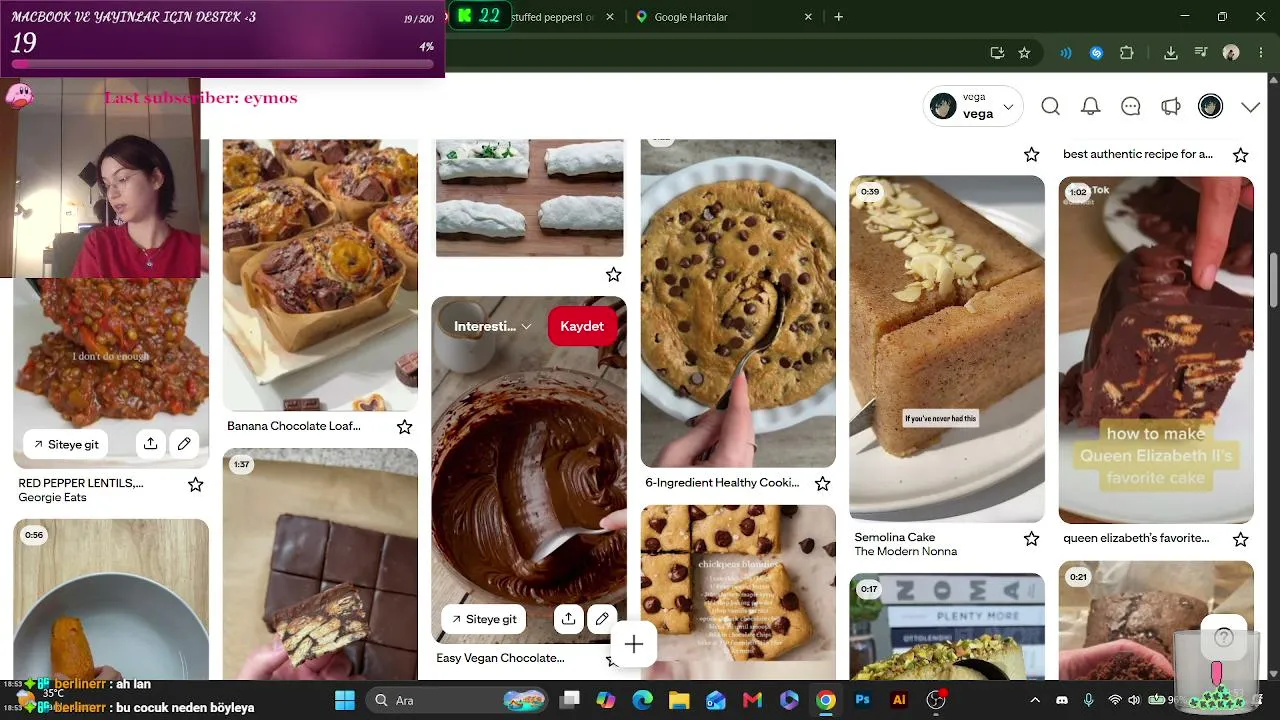This screenshot has height=720, width=1280.
Task: Open the 6-Ingredient Healthy Cookie title
Action: coord(722,483)
